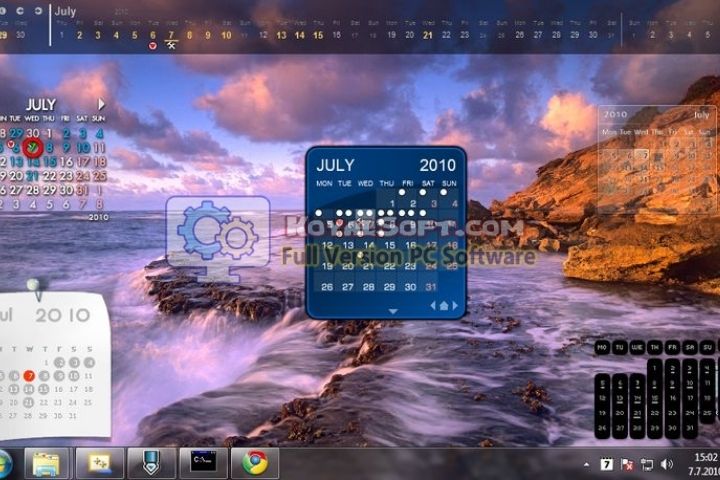Screen dimensions: 720x480
Task: Click the home icon in blue calendar
Action: click(x=444, y=305)
